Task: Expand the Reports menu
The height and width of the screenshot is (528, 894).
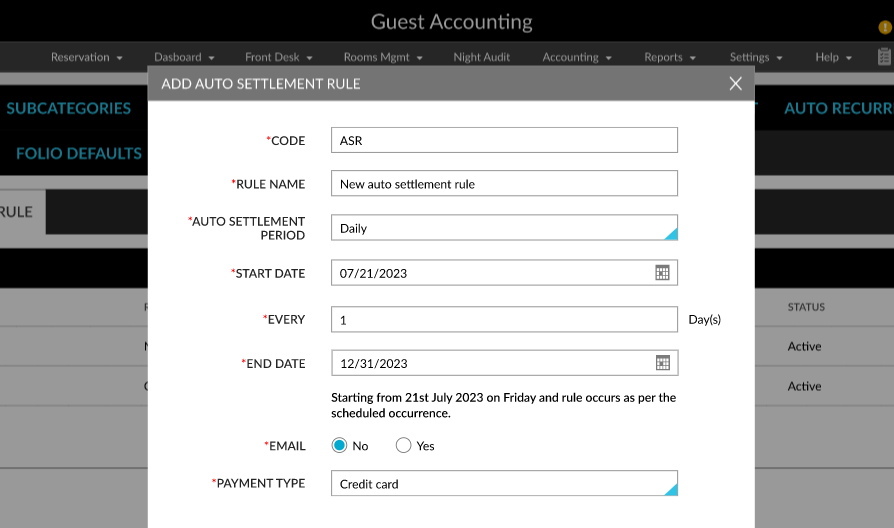Action: coord(670,57)
